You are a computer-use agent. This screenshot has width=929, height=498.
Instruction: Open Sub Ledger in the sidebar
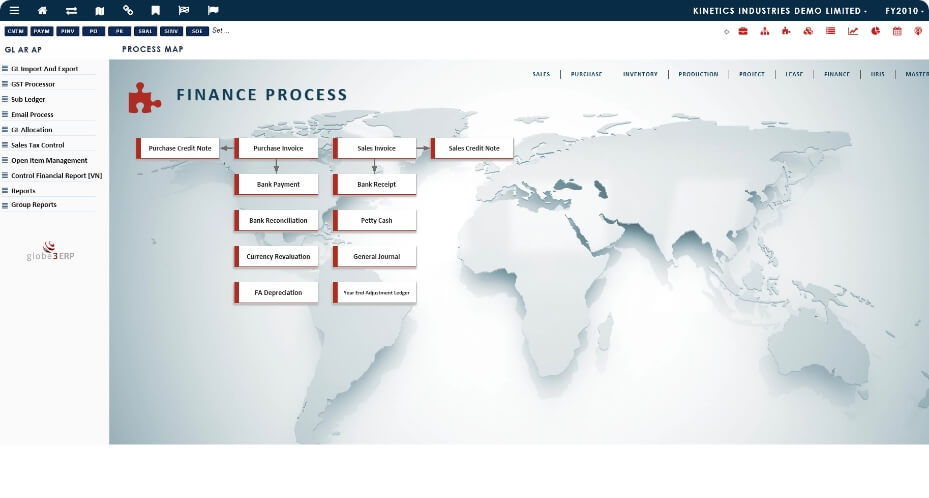28,99
